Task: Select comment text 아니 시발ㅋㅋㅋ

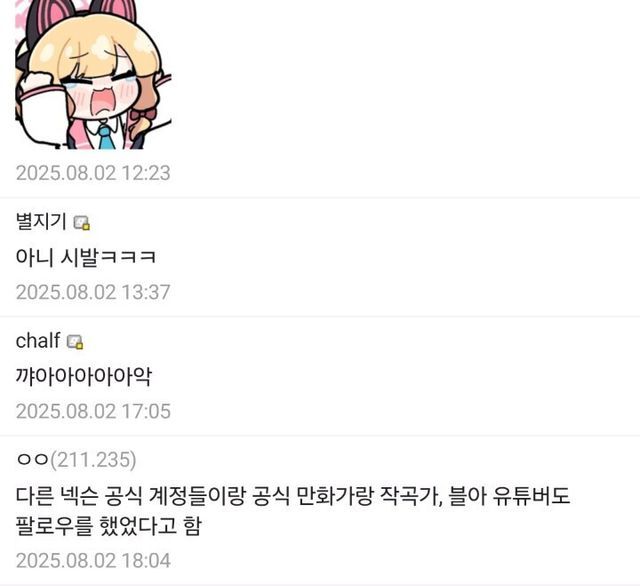Action: tap(86, 257)
